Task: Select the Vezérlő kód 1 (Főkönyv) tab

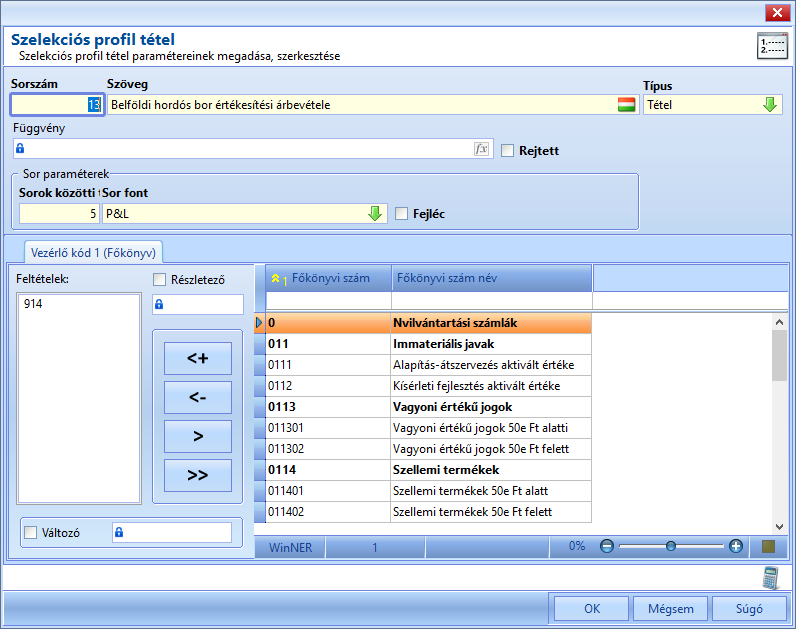Action: click(x=93, y=252)
